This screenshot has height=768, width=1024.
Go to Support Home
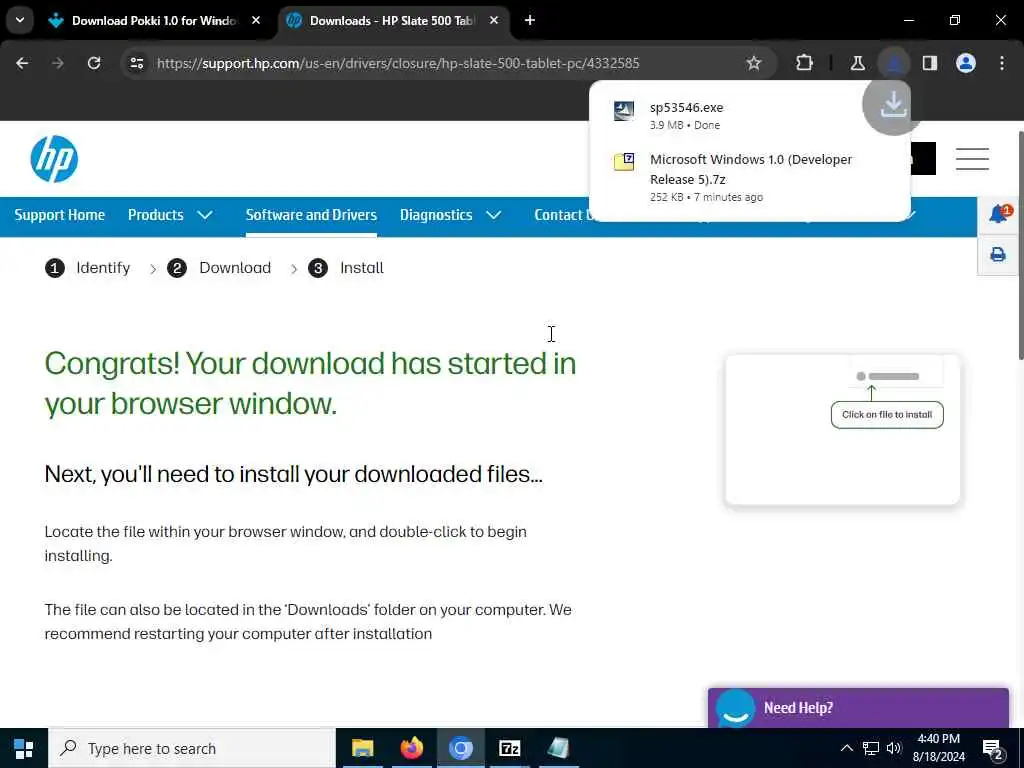tap(59, 215)
